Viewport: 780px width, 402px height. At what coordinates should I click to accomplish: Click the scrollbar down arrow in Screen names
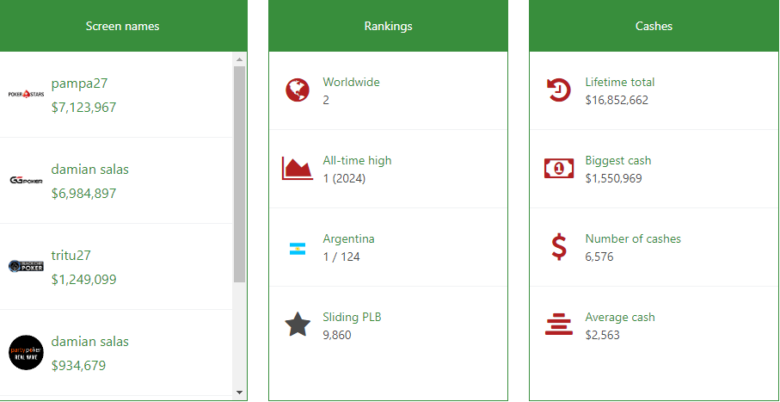pos(239,393)
